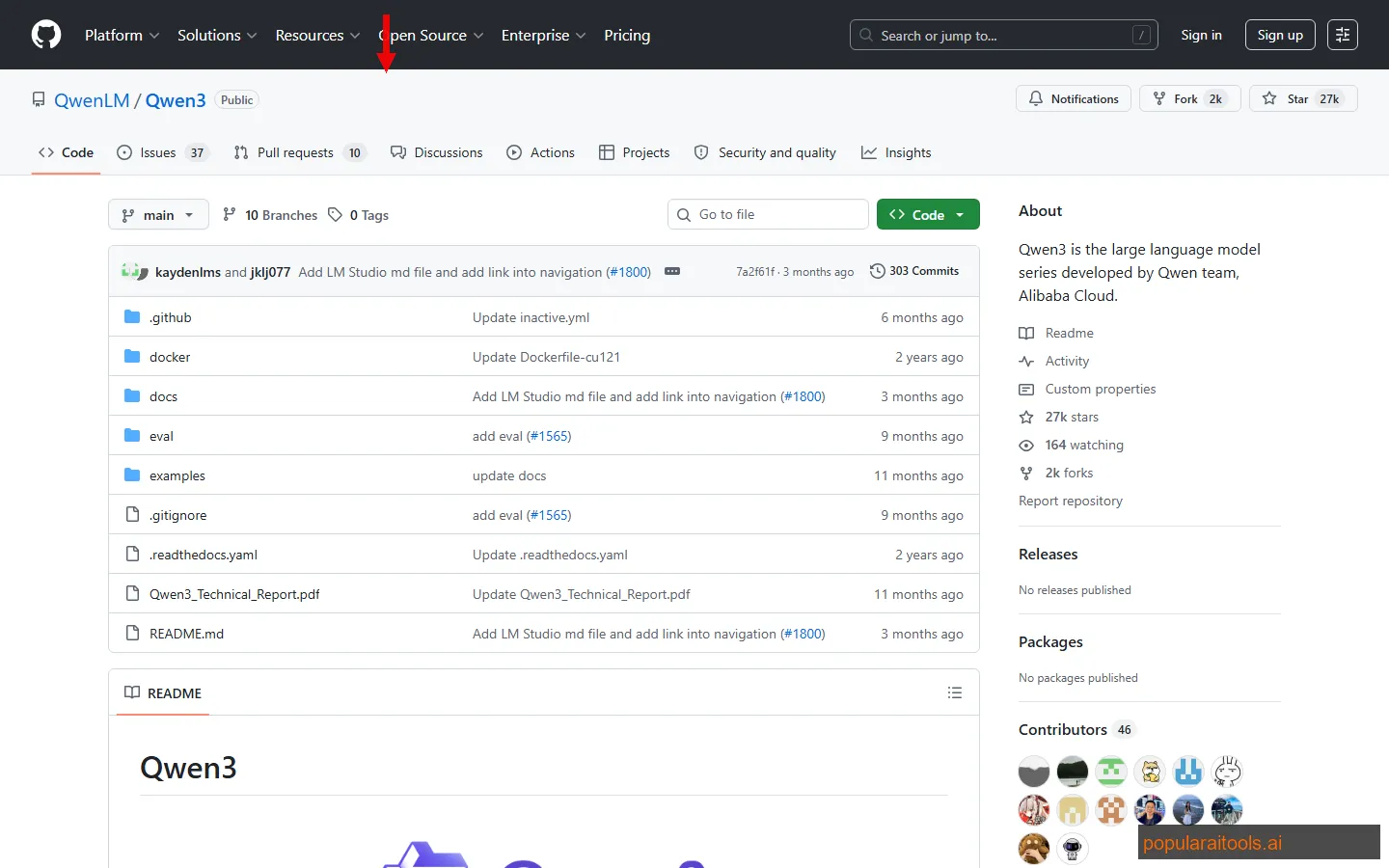Open commit history via the clock icon
The image size is (1389, 868).
[x=877, y=271]
